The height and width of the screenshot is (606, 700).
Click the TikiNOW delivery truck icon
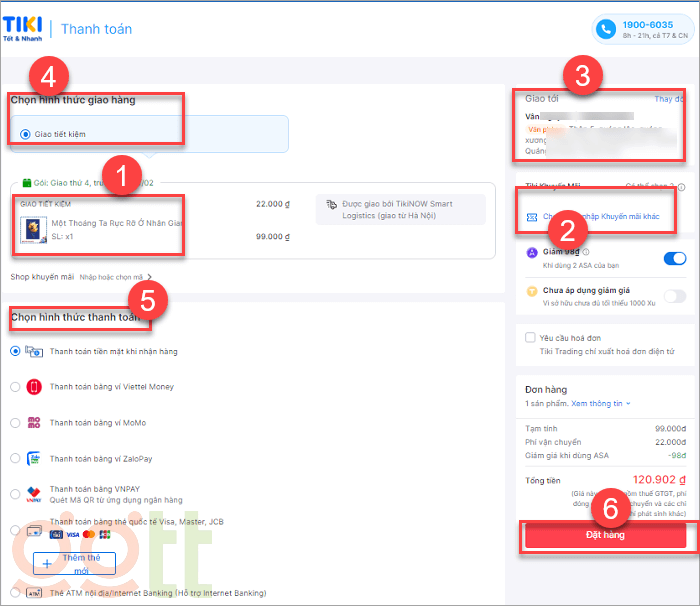[x=332, y=203]
